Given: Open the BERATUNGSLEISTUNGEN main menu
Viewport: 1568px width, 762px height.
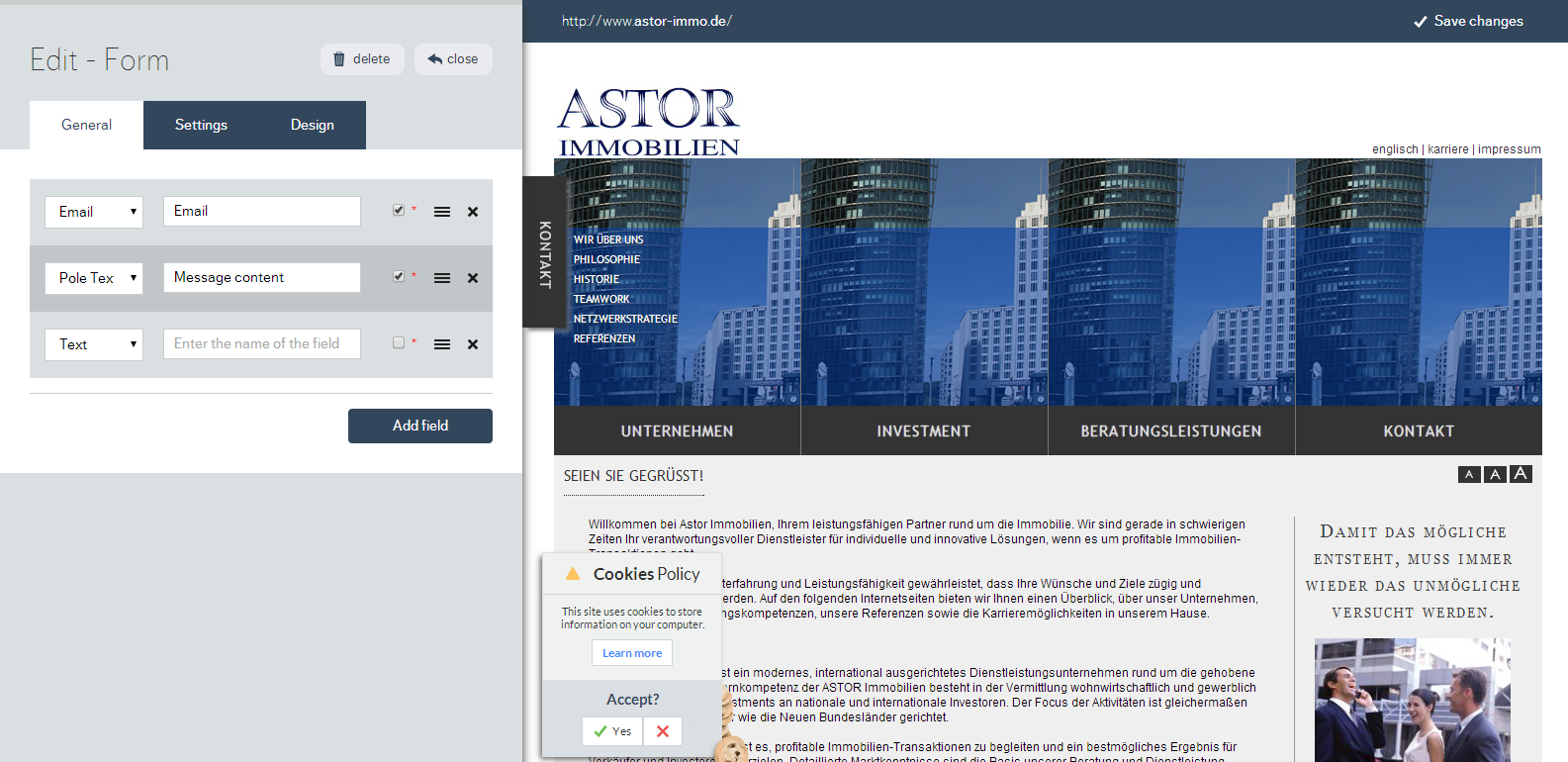Looking at the screenshot, I should 1171,430.
